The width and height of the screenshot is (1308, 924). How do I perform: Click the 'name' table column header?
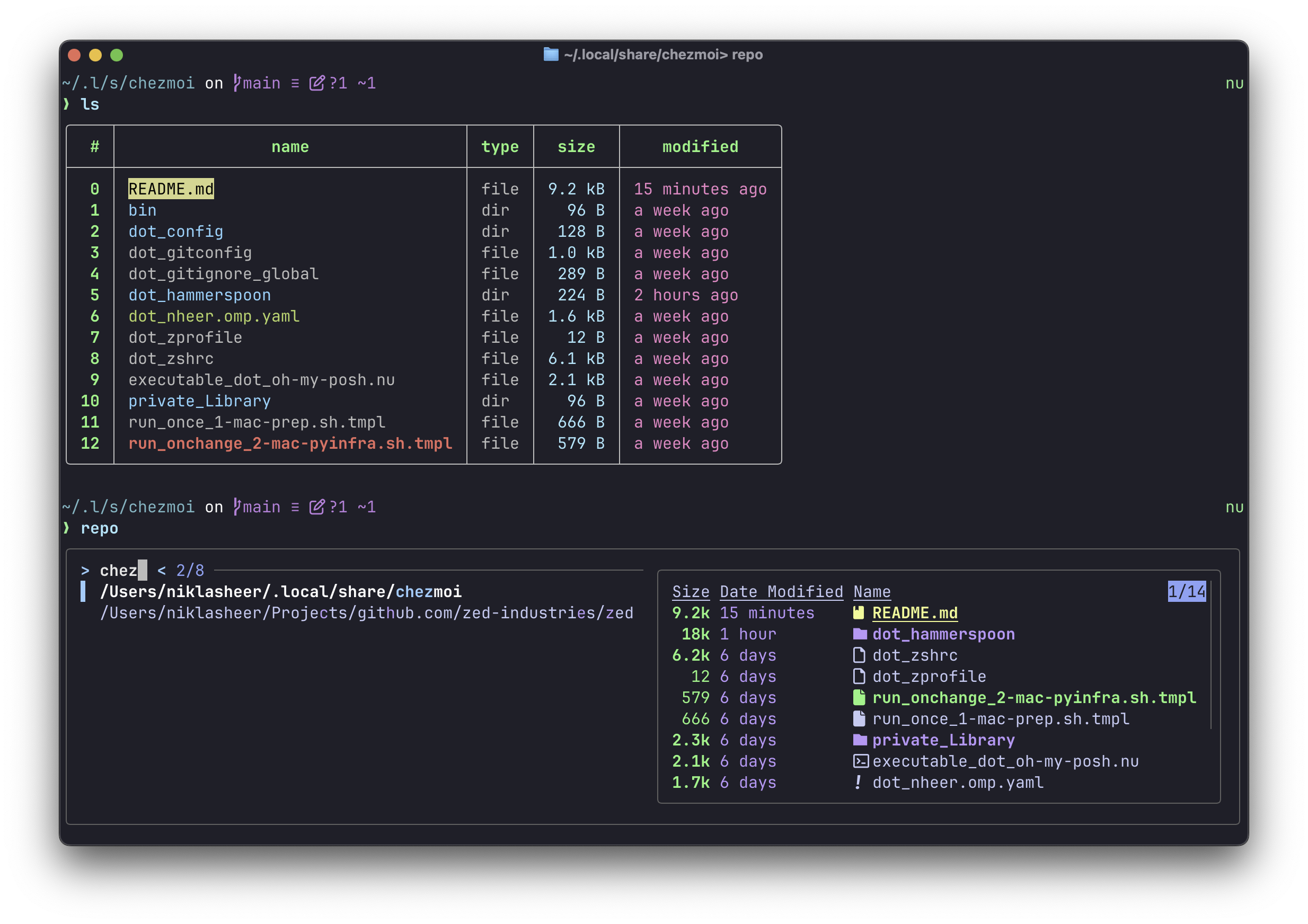pos(290,147)
